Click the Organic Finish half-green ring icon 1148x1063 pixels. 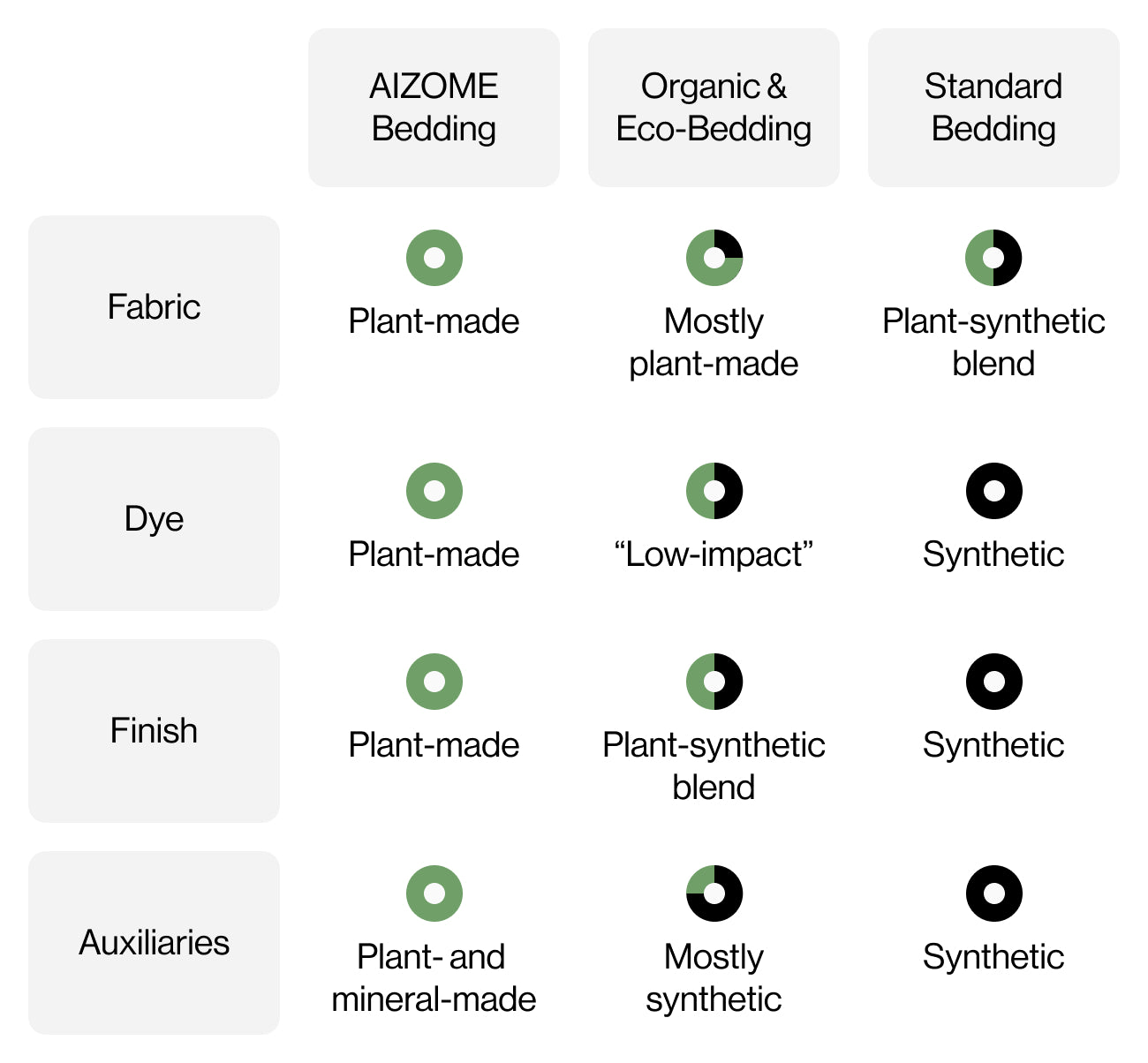714,682
